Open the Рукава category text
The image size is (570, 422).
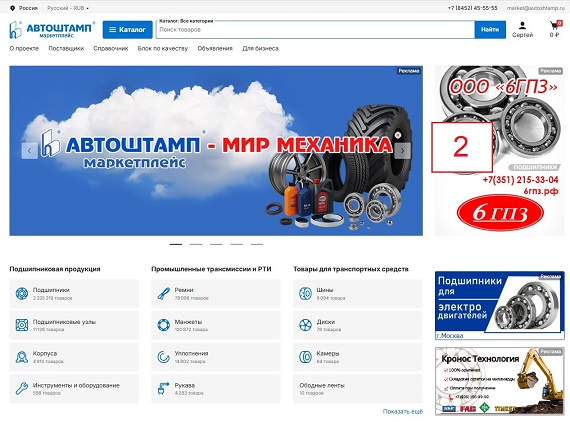click(x=185, y=385)
